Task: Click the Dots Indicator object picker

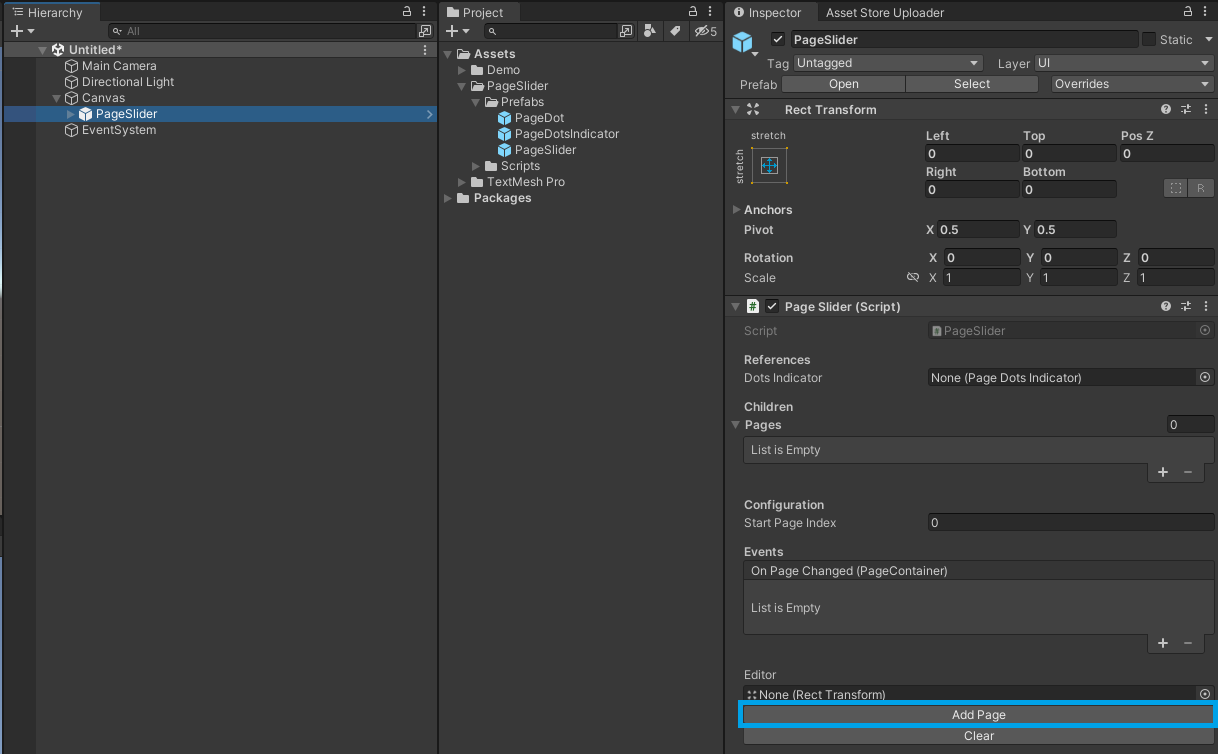Action: (1205, 378)
